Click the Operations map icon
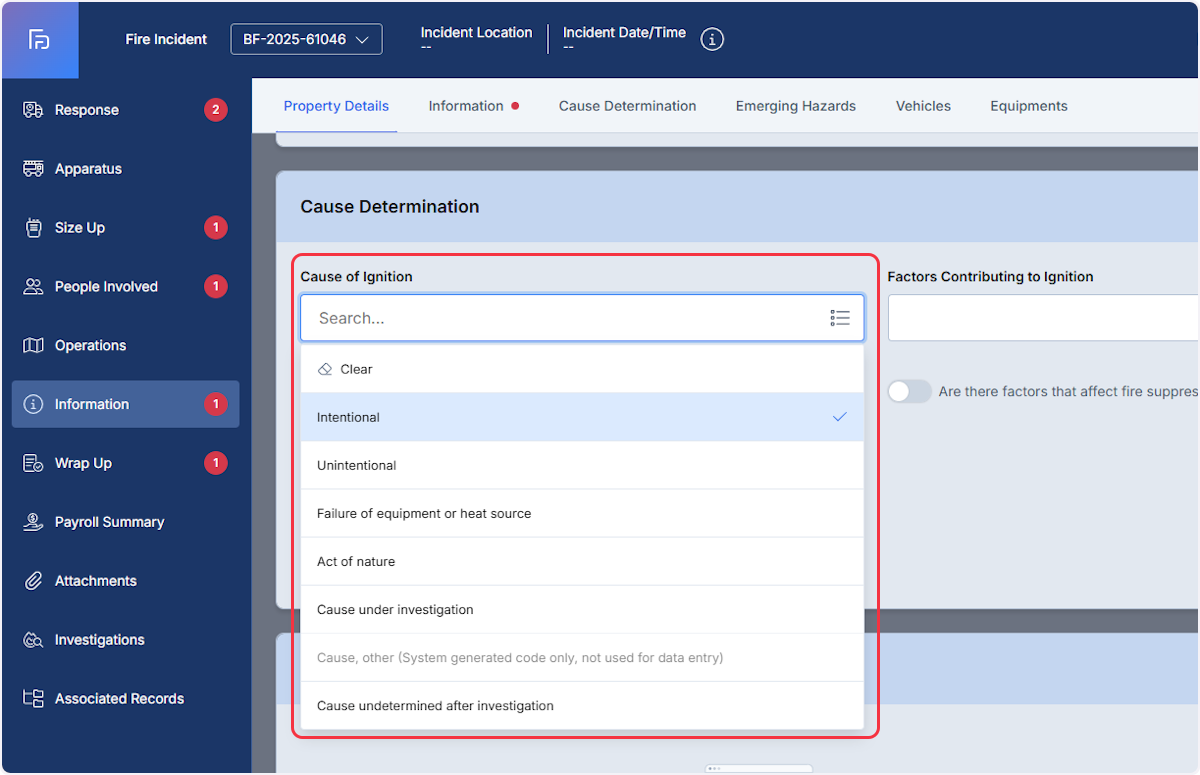Viewport: 1200px width, 775px height. 33,346
